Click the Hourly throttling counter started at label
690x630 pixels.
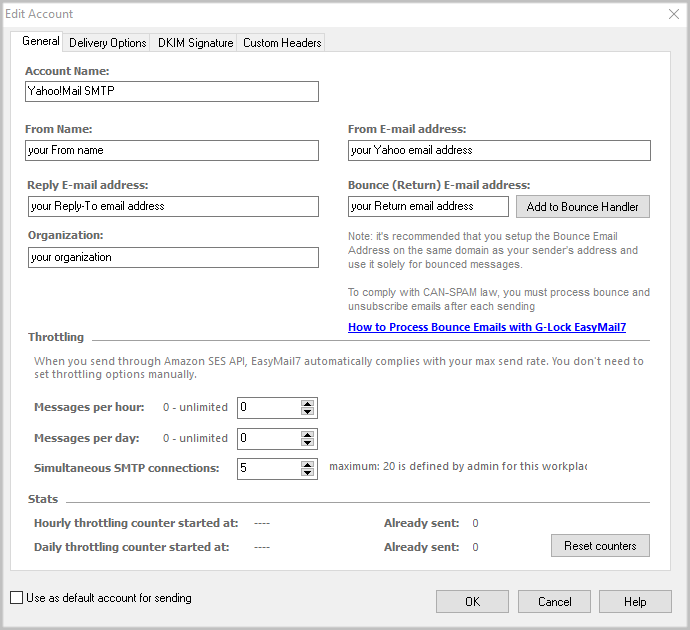click(x=136, y=523)
